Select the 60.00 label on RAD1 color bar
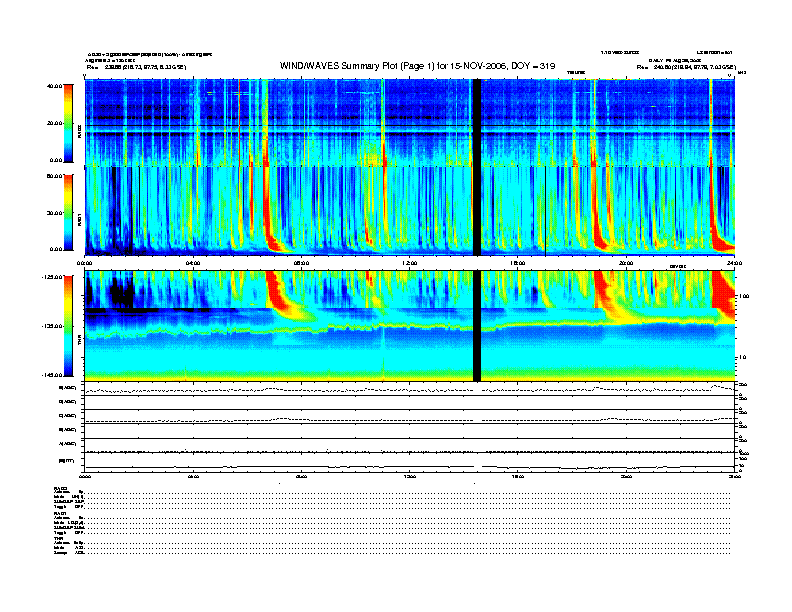 [54, 176]
